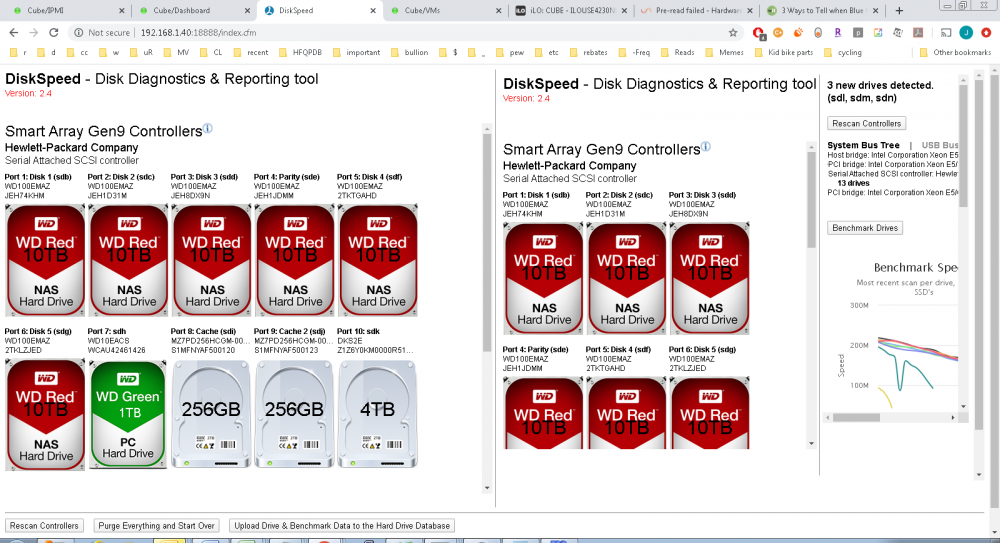
Task: Select the 256GB Cache drive on Port 8
Action: [211, 415]
